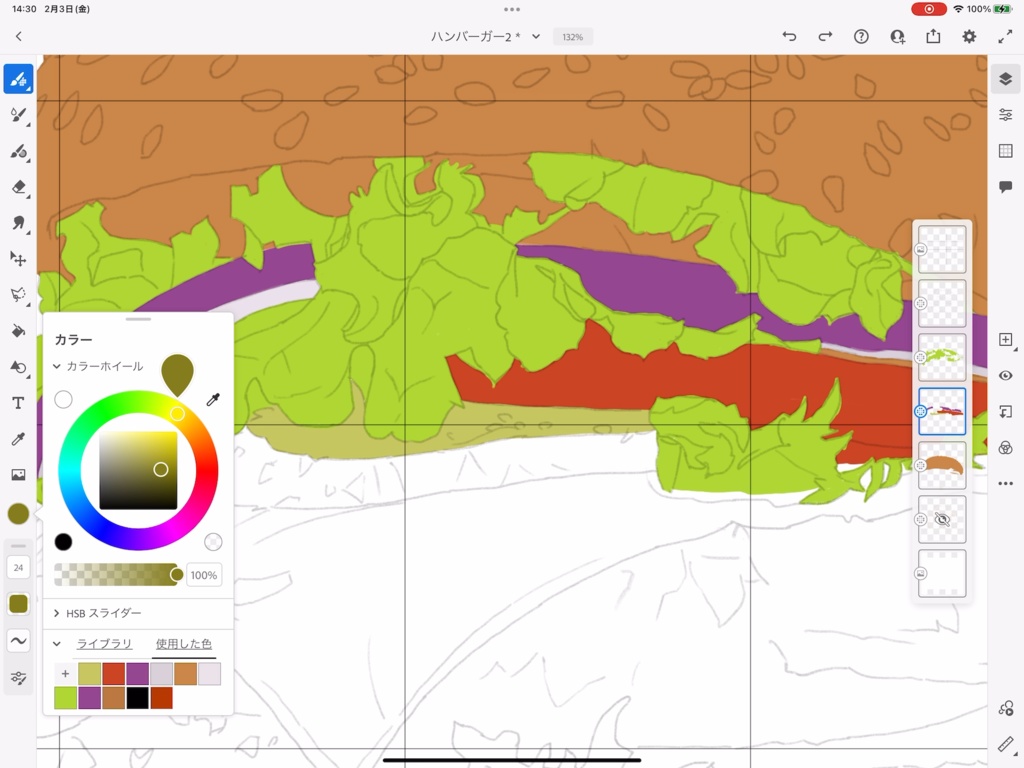Choose the white color preset circle
Image resolution: width=1024 pixels, height=768 pixels.
click(x=63, y=400)
